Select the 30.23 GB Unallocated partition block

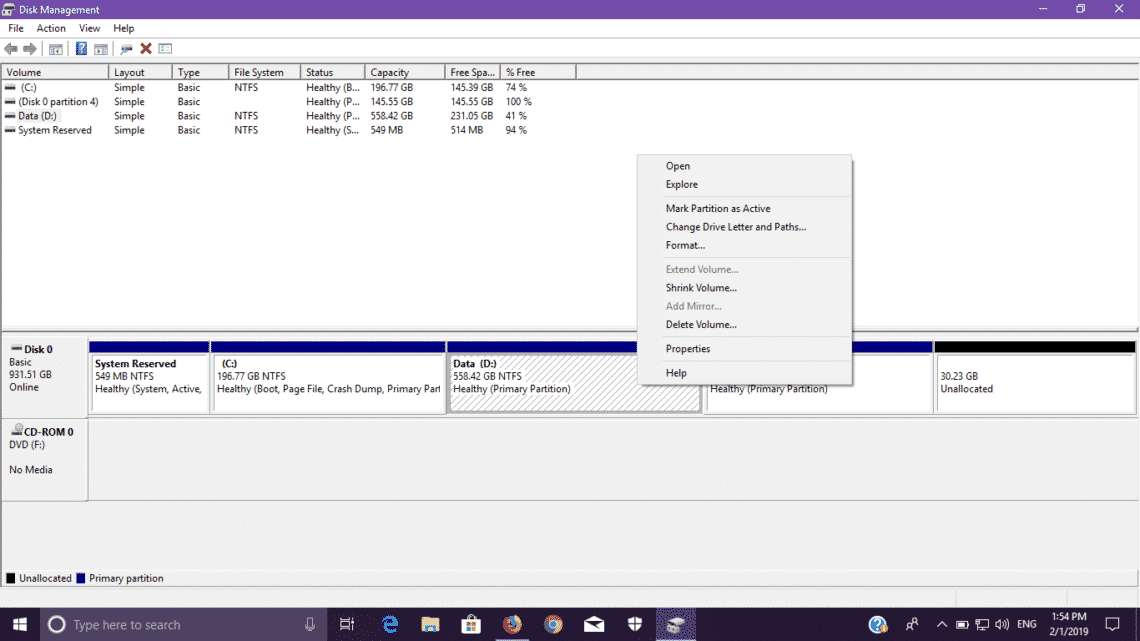pyautogui.click(x=1034, y=383)
